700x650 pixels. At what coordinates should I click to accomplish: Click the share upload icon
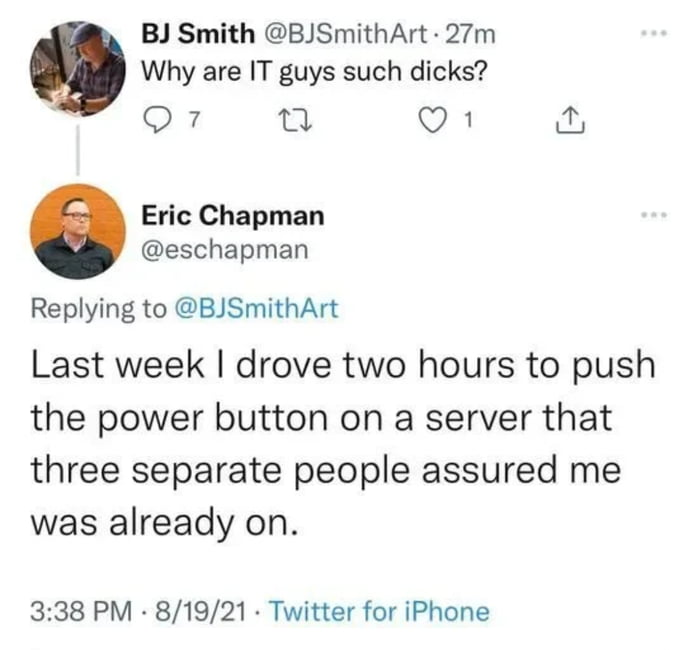pos(563,121)
